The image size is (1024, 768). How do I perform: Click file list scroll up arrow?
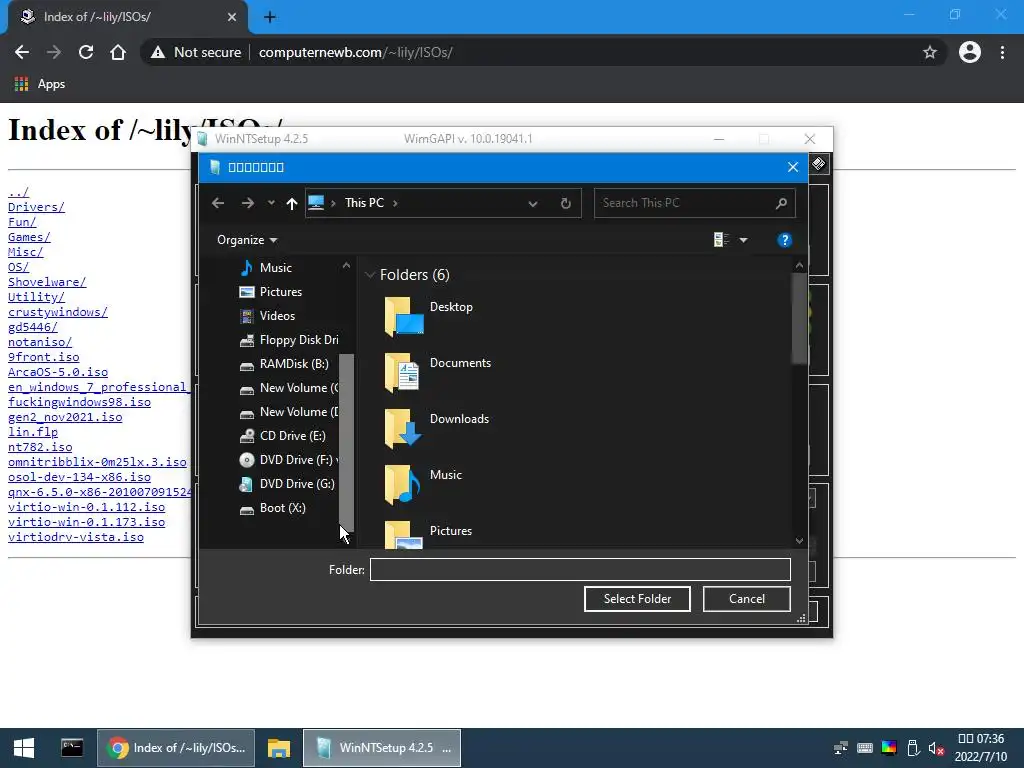click(x=799, y=266)
